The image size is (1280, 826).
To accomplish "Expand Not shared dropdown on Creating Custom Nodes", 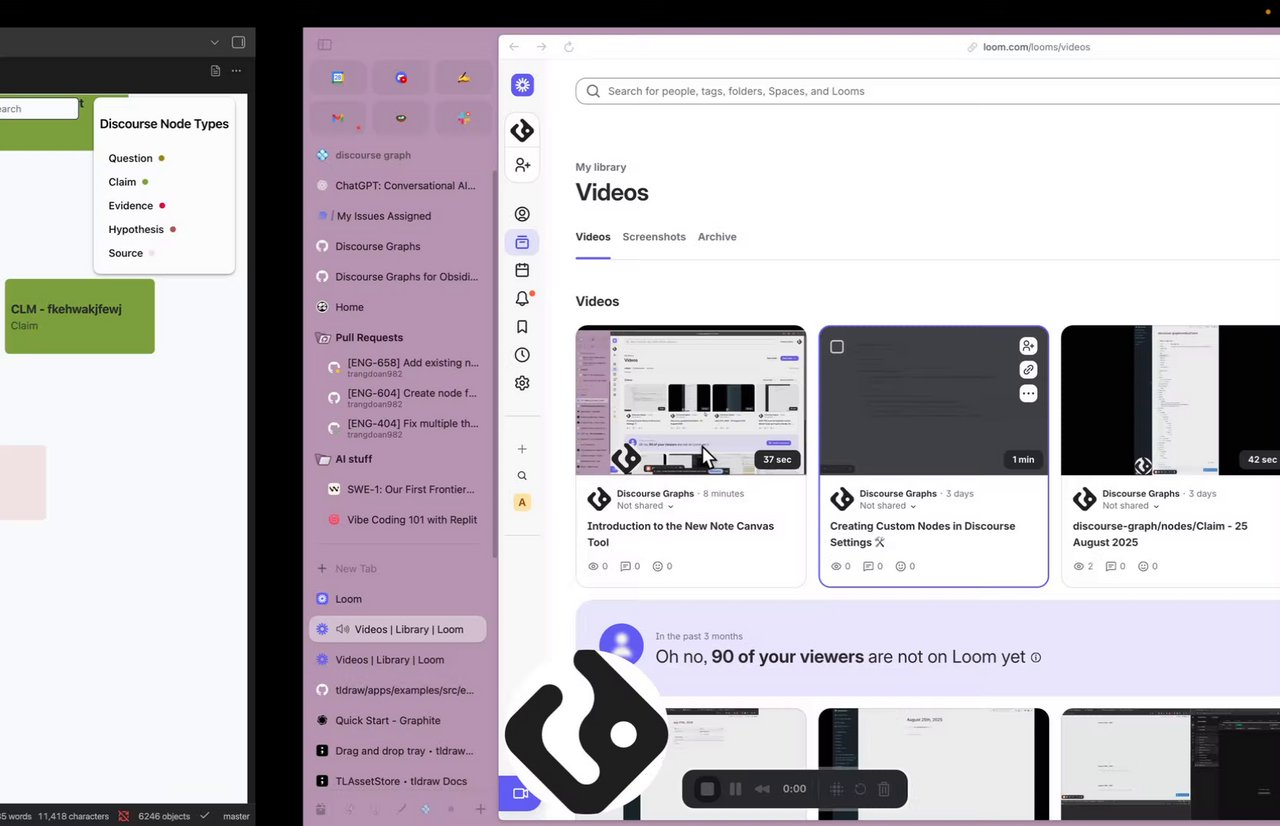I will (x=888, y=506).
